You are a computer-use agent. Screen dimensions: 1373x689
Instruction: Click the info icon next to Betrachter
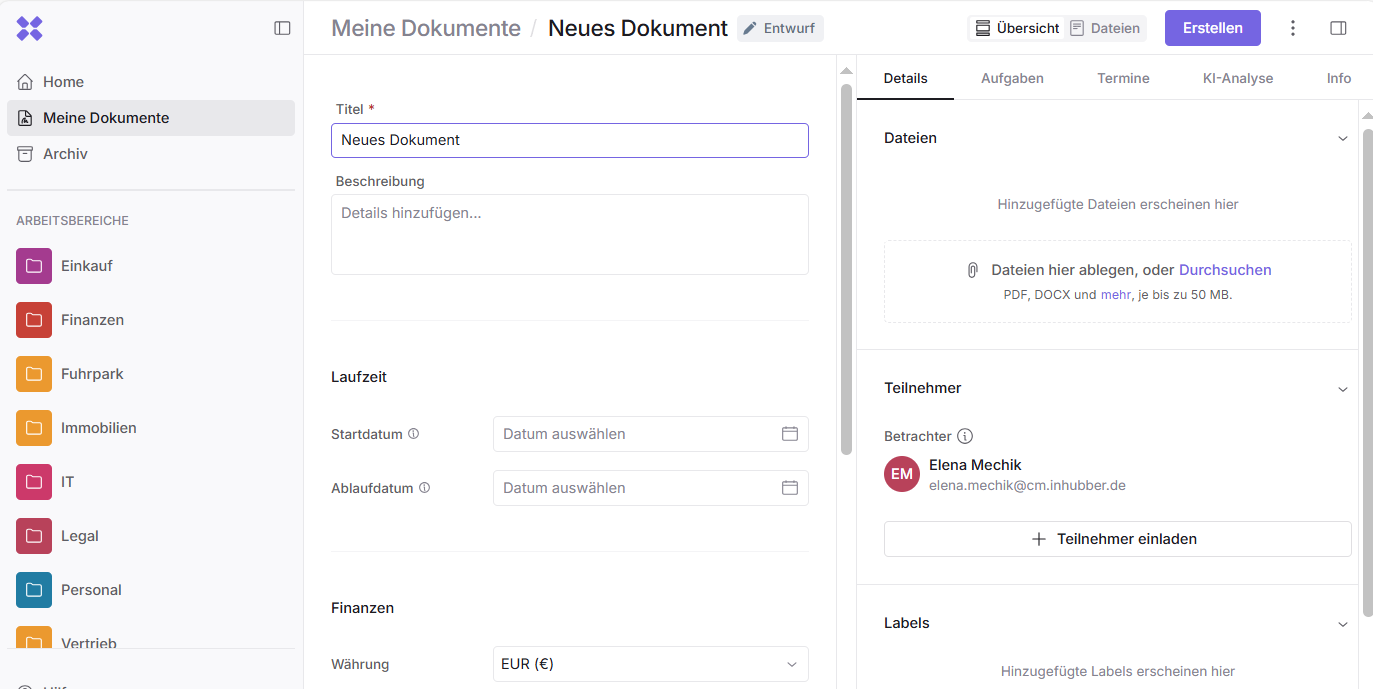pyautogui.click(x=965, y=436)
